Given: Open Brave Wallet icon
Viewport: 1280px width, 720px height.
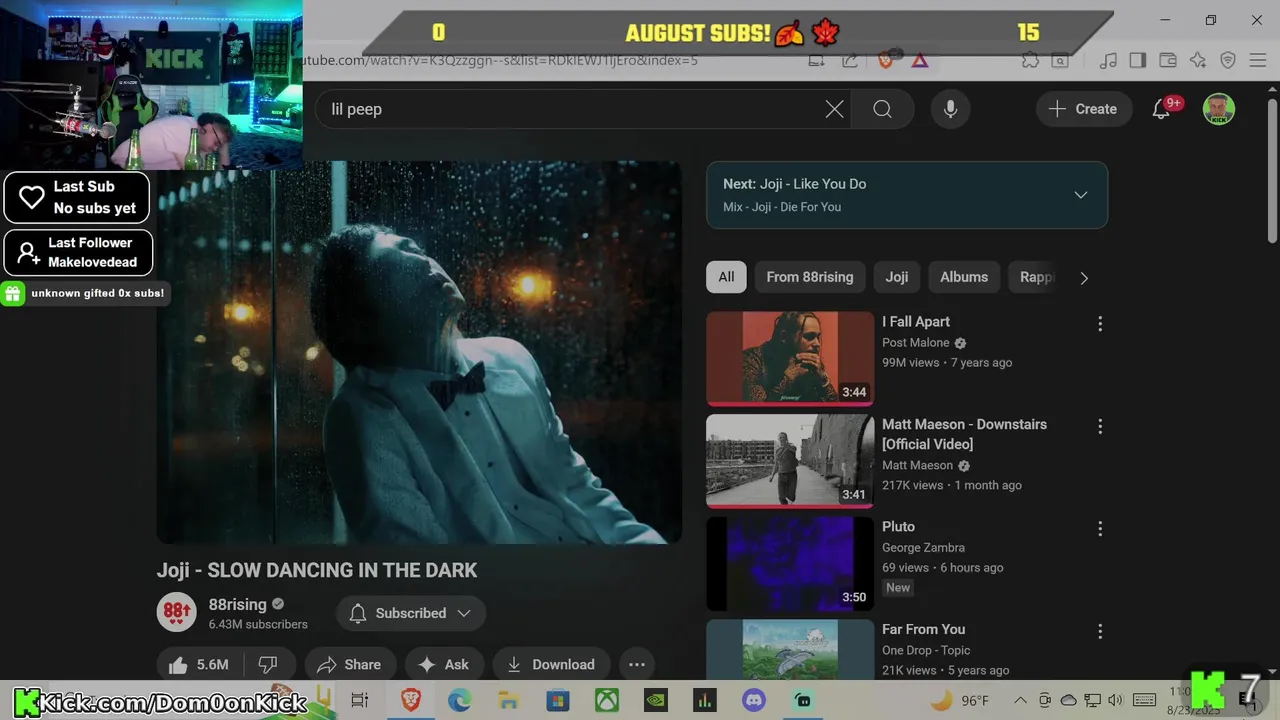Looking at the screenshot, I should tap(1167, 60).
